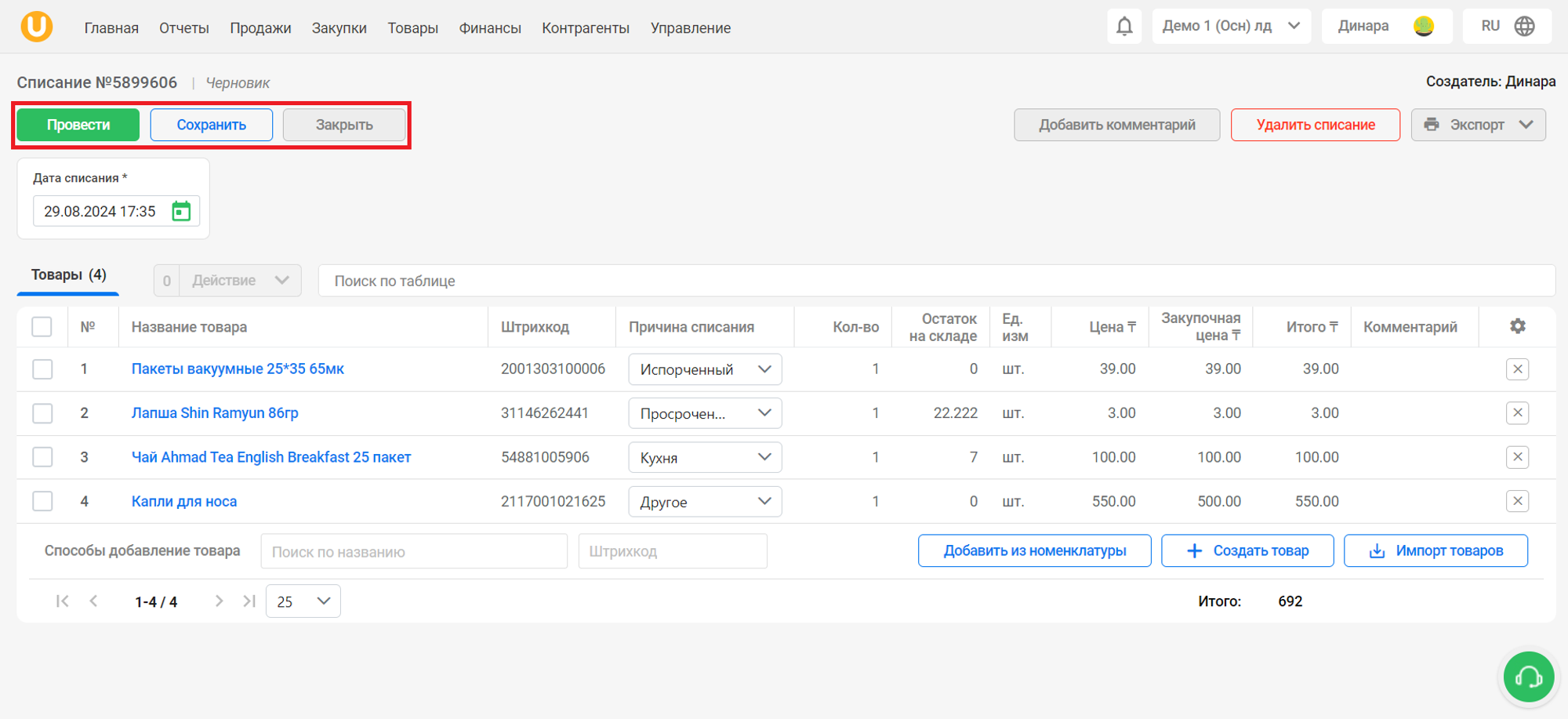1568x719 pixels.
Task: Click Добавить комментарий button
Action: pos(1117,125)
